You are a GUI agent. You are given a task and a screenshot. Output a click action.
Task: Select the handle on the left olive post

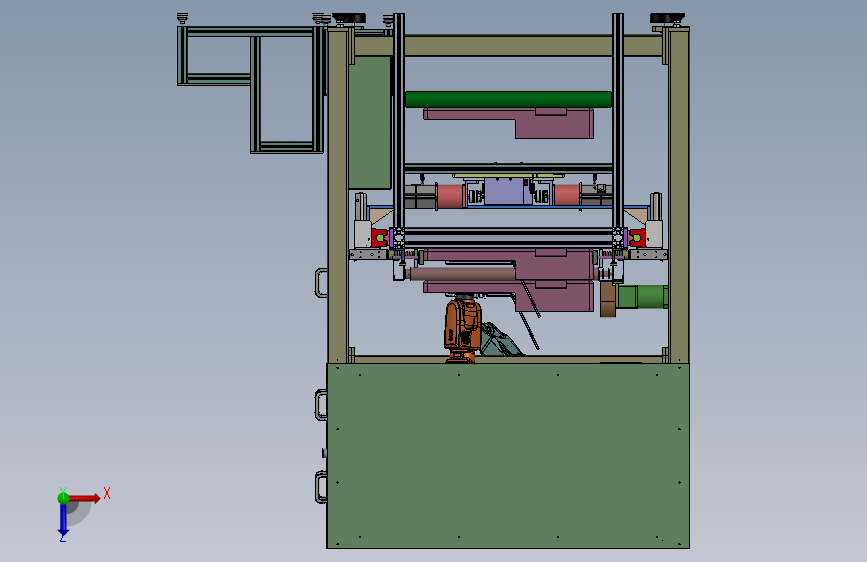(x=321, y=283)
